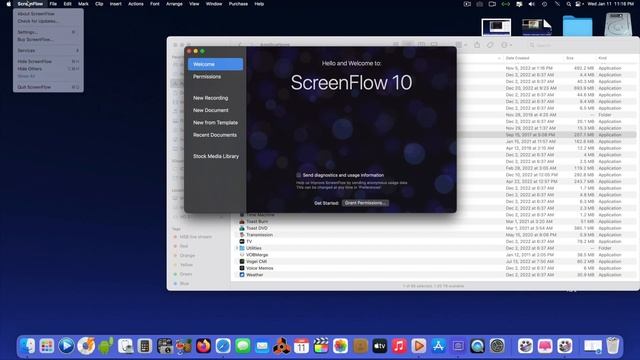The height and width of the screenshot is (360, 640).
Task: Launch Firefox from the Dock
Action: click(x=203, y=346)
